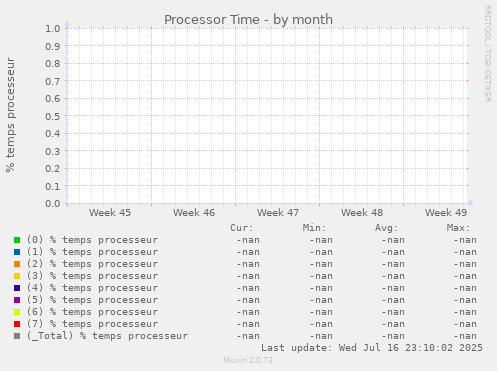
Task: Click the 'Munin 2.0.73' version text
Action: coord(248,360)
